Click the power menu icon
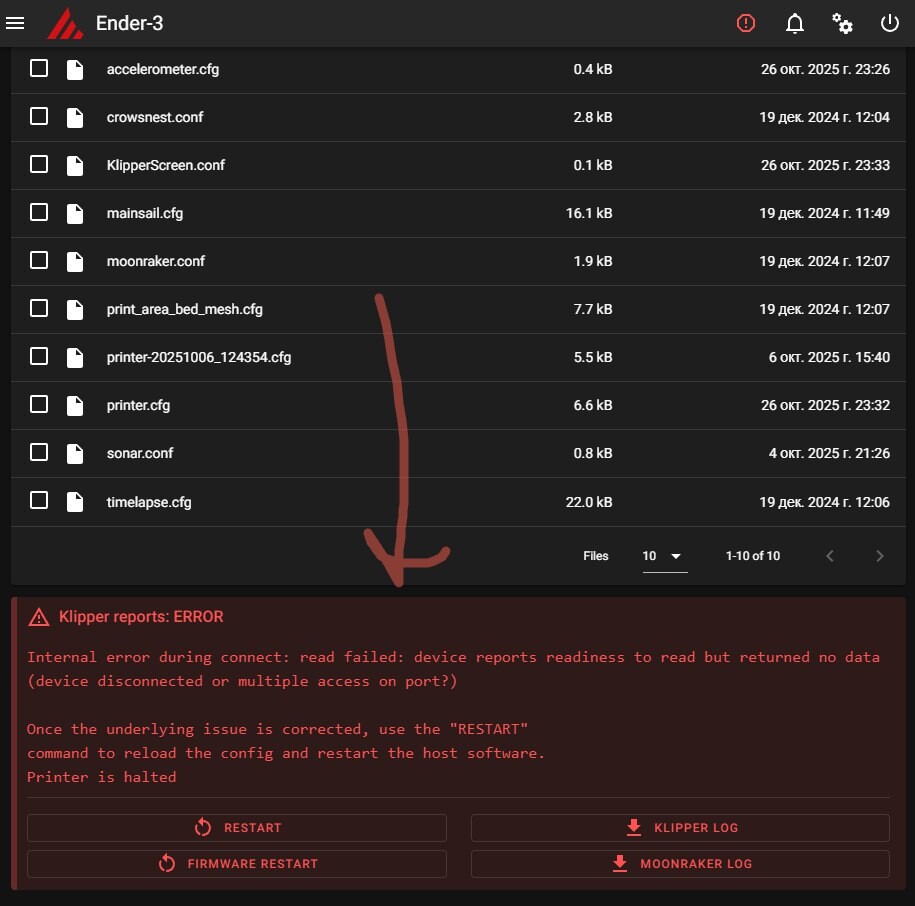 pos(889,23)
